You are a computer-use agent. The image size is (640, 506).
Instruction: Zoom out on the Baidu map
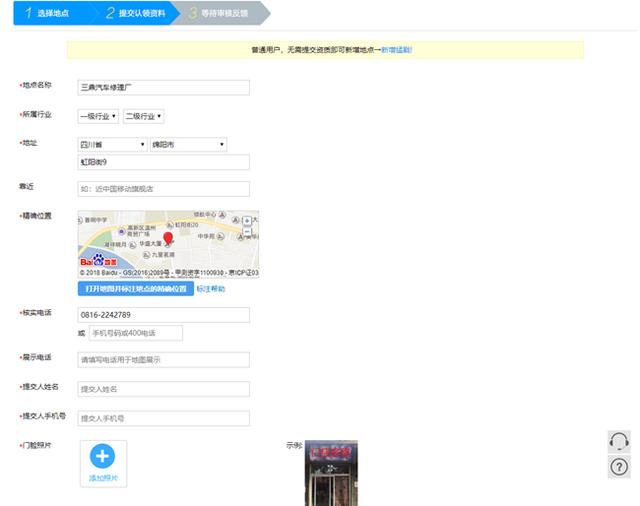point(247,232)
